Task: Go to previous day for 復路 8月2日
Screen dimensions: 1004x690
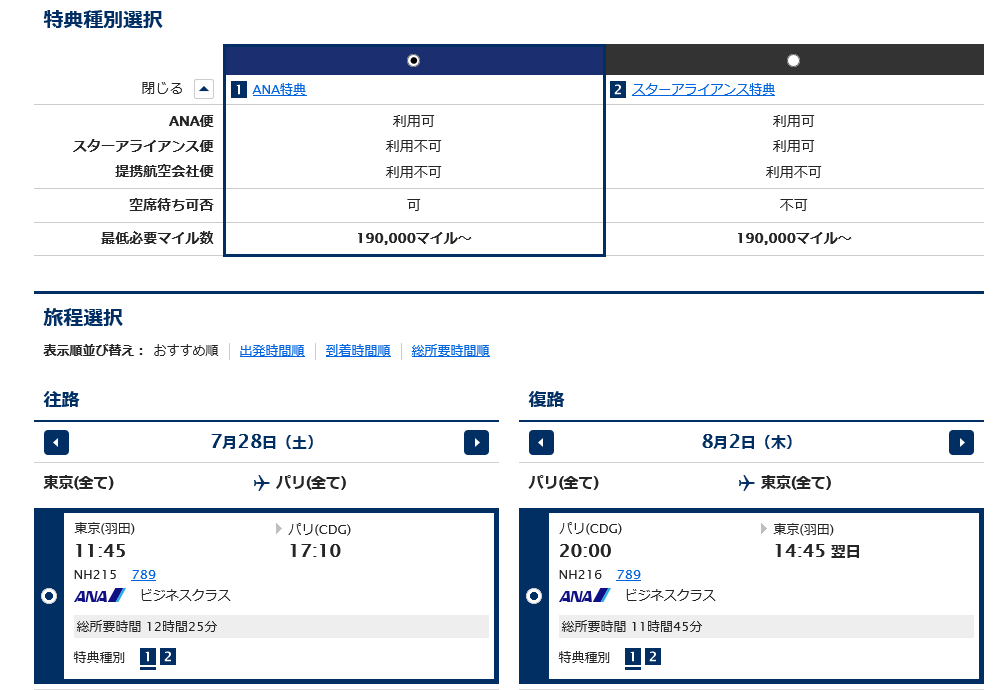Action: (541, 442)
